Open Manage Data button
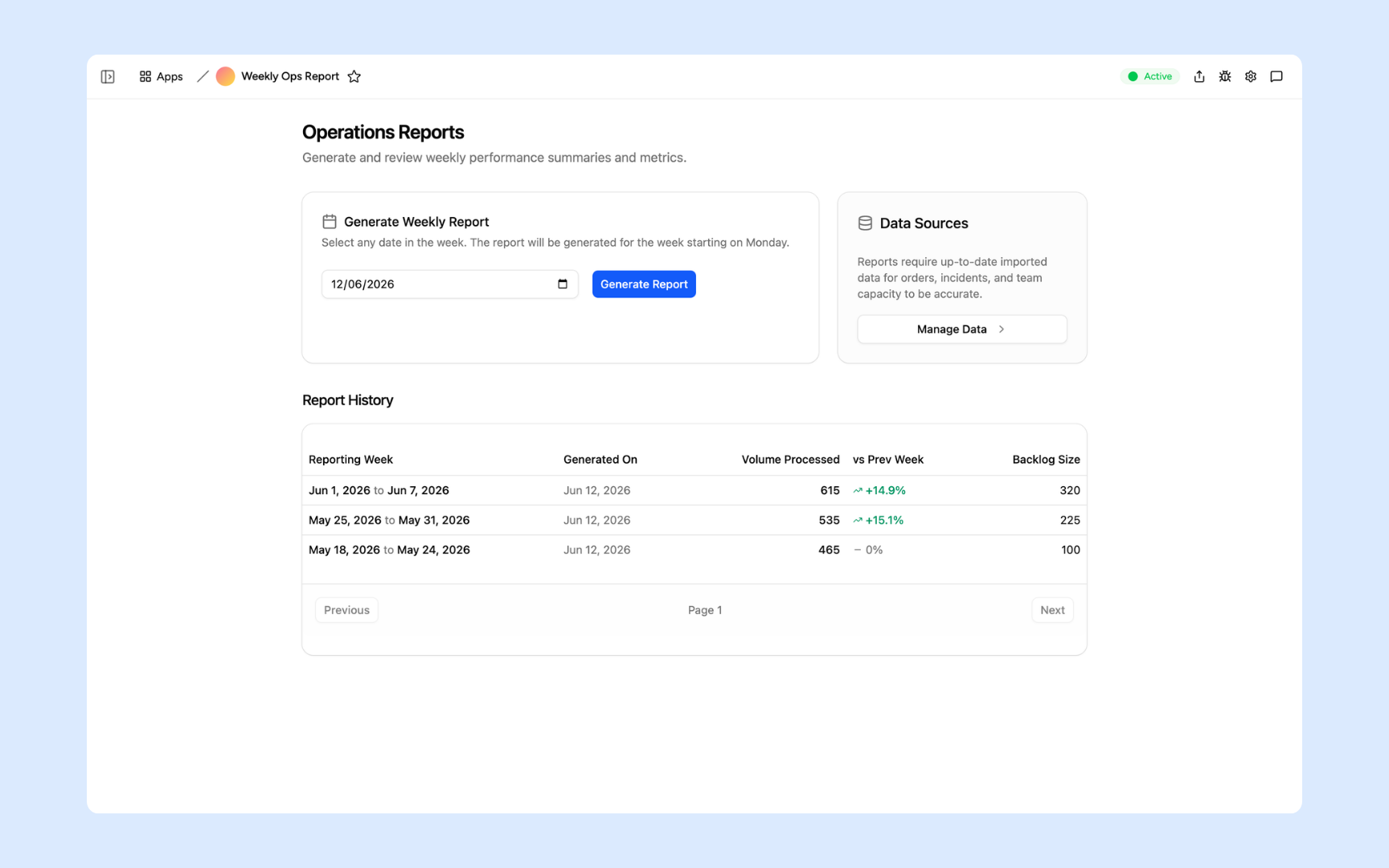The width and height of the screenshot is (1389, 868). click(x=962, y=330)
